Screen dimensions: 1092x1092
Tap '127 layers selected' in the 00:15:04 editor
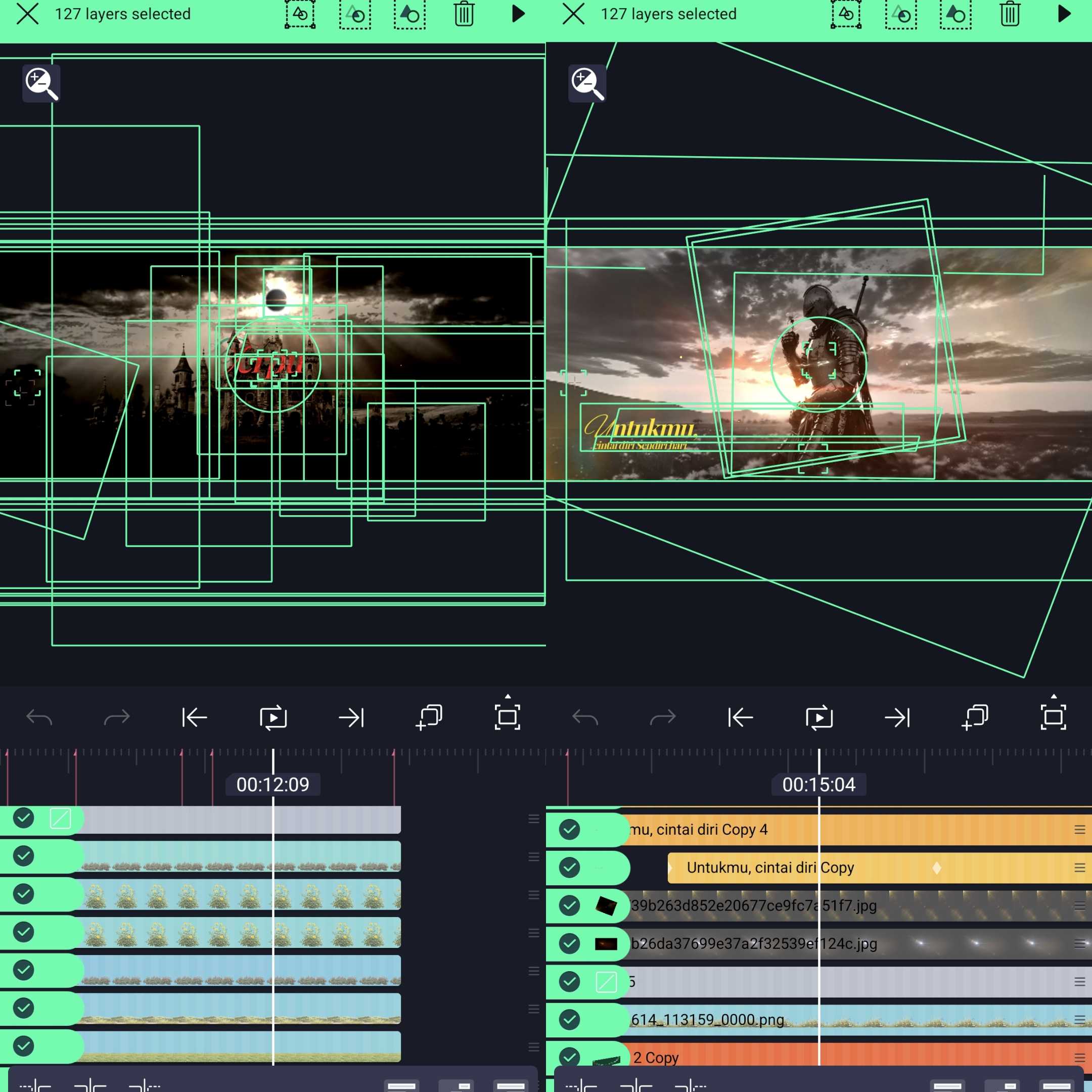[669, 14]
